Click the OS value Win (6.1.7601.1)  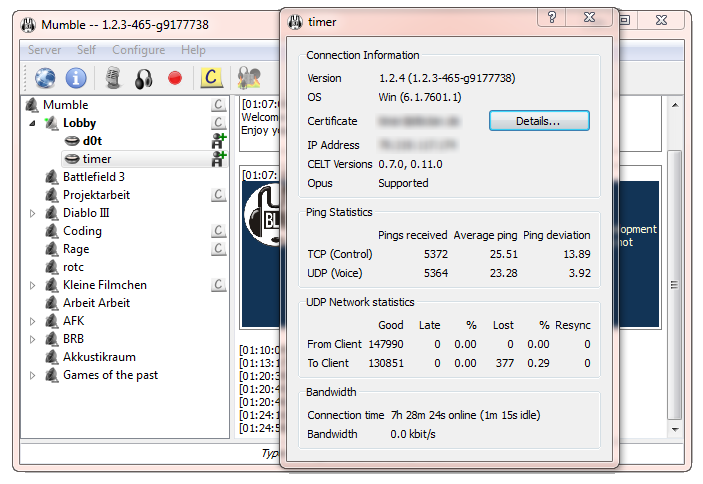coord(420,97)
